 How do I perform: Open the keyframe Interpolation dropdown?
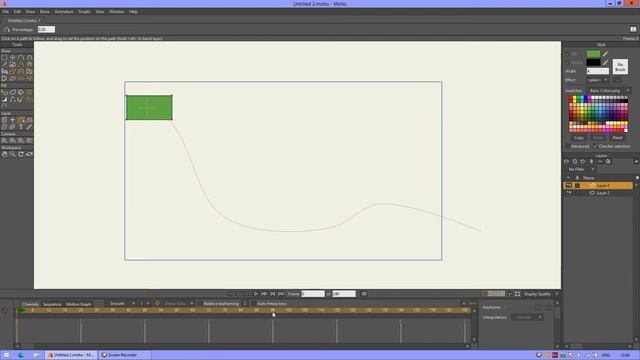[x=527, y=317]
